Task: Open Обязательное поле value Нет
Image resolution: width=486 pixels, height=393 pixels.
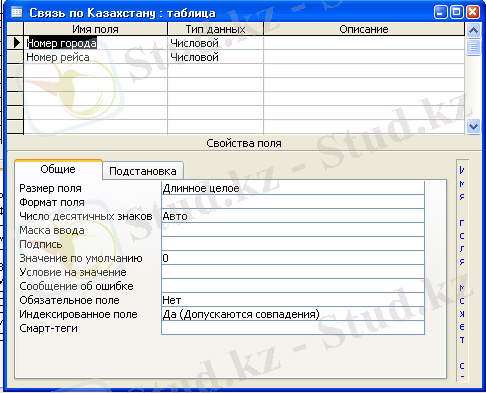Action: pyautogui.click(x=293, y=300)
